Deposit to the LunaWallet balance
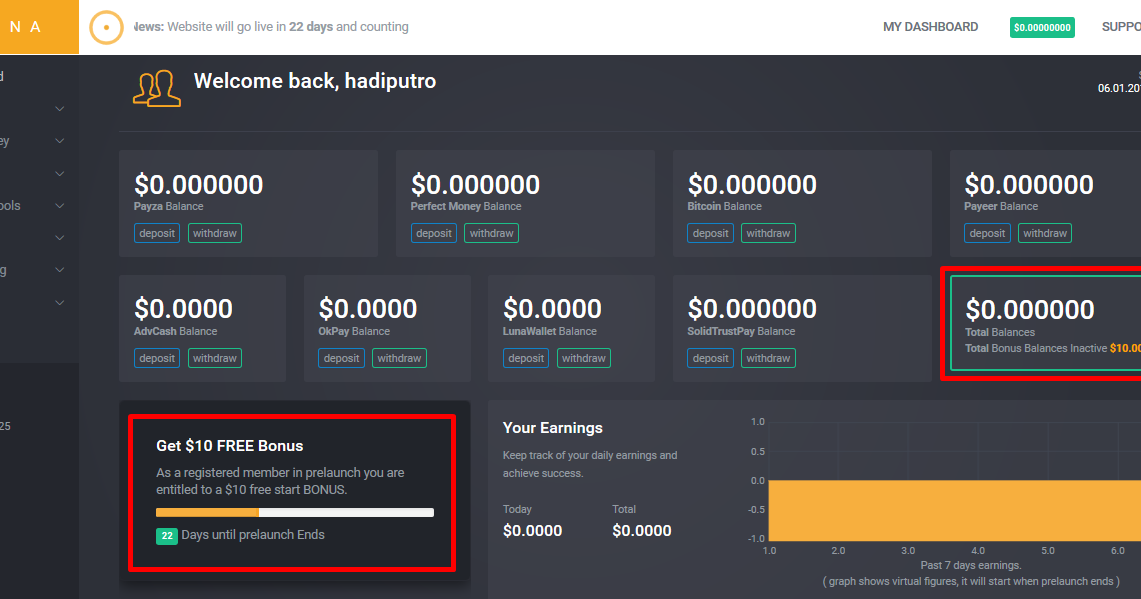 tap(526, 358)
